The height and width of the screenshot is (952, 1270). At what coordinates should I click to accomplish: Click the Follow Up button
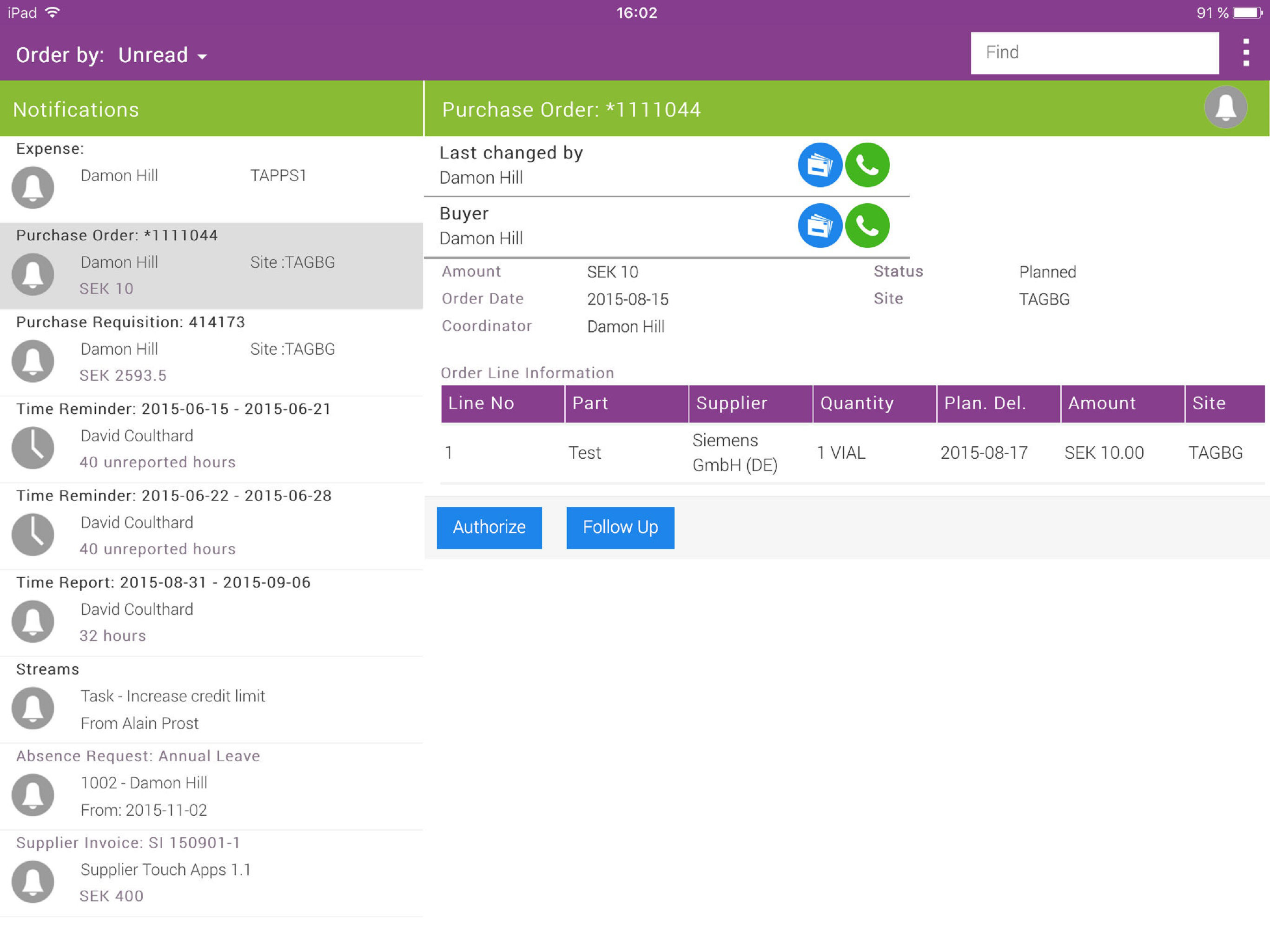(x=620, y=527)
